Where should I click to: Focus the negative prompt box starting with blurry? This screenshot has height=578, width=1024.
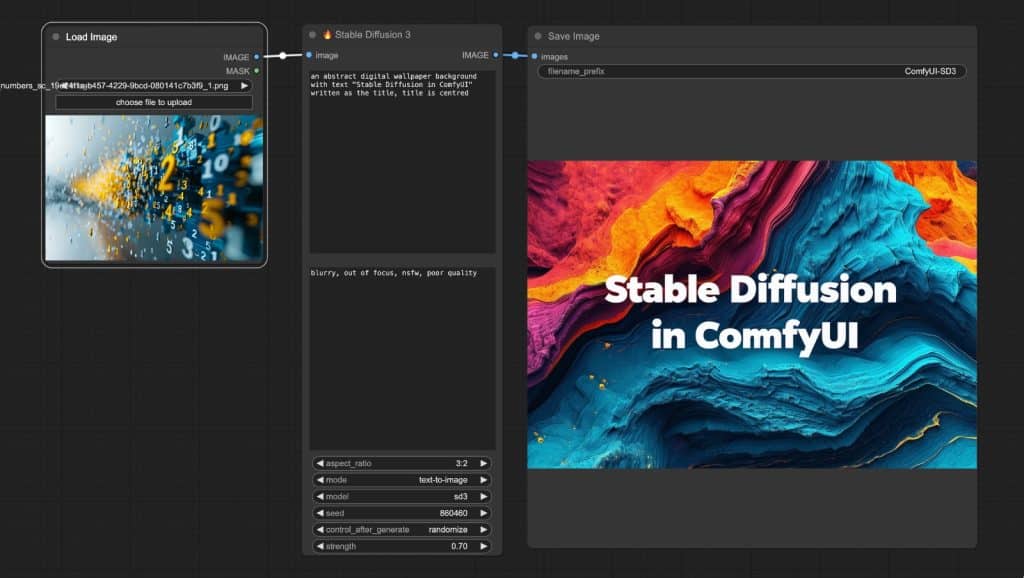point(402,358)
